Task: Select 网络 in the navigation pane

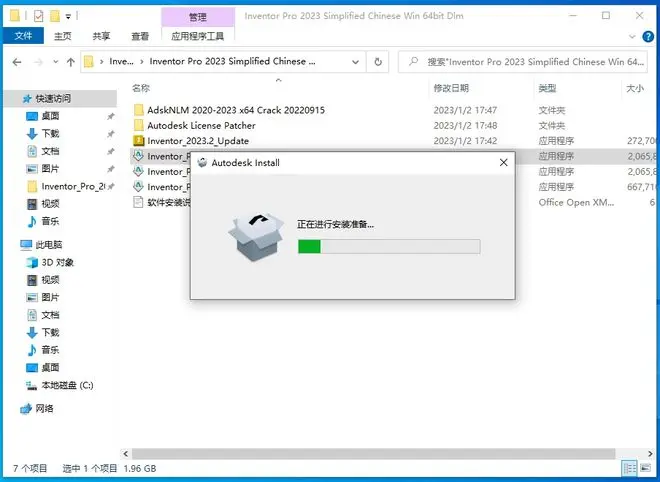Action: tap(44, 408)
